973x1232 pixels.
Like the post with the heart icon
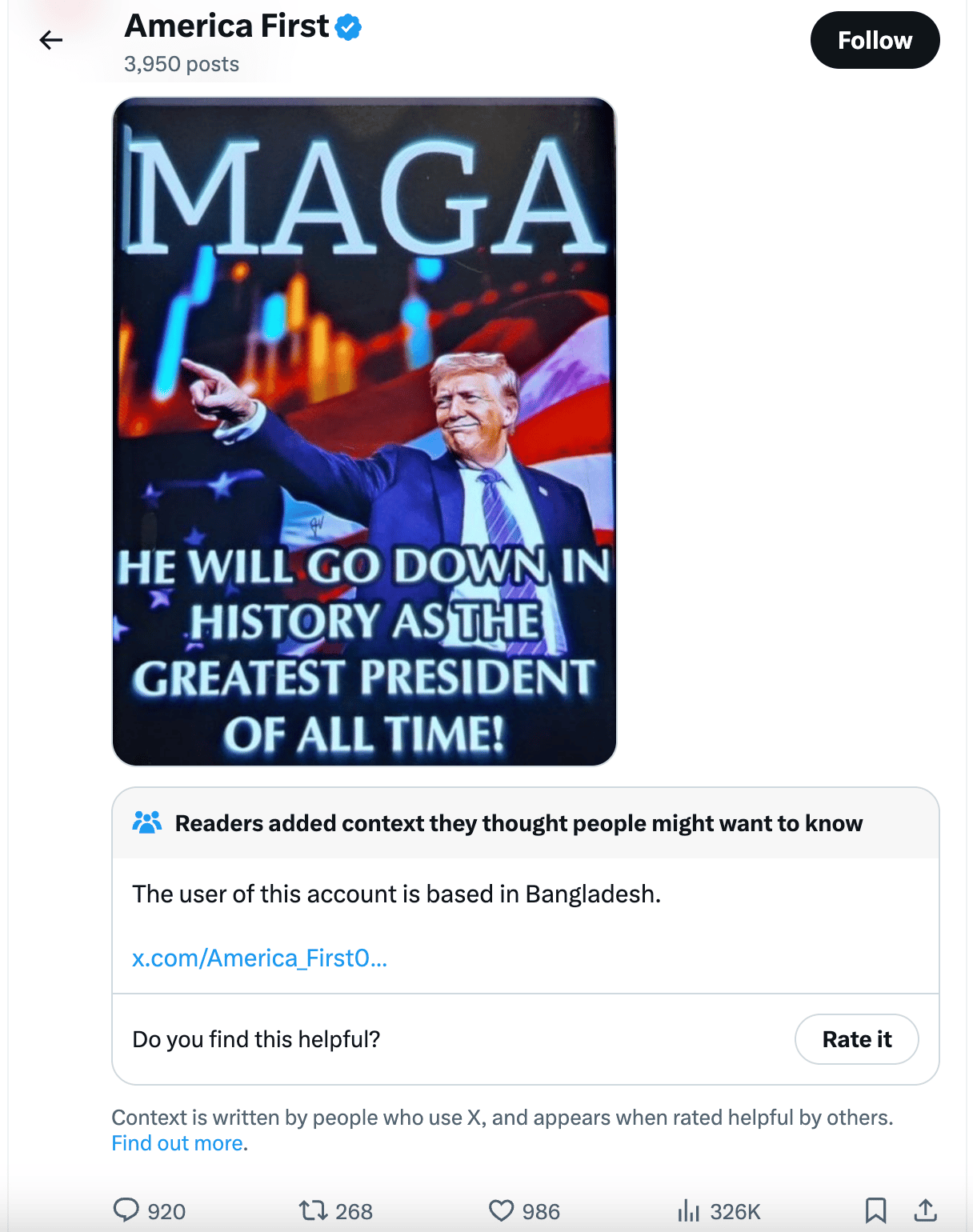(x=501, y=1210)
